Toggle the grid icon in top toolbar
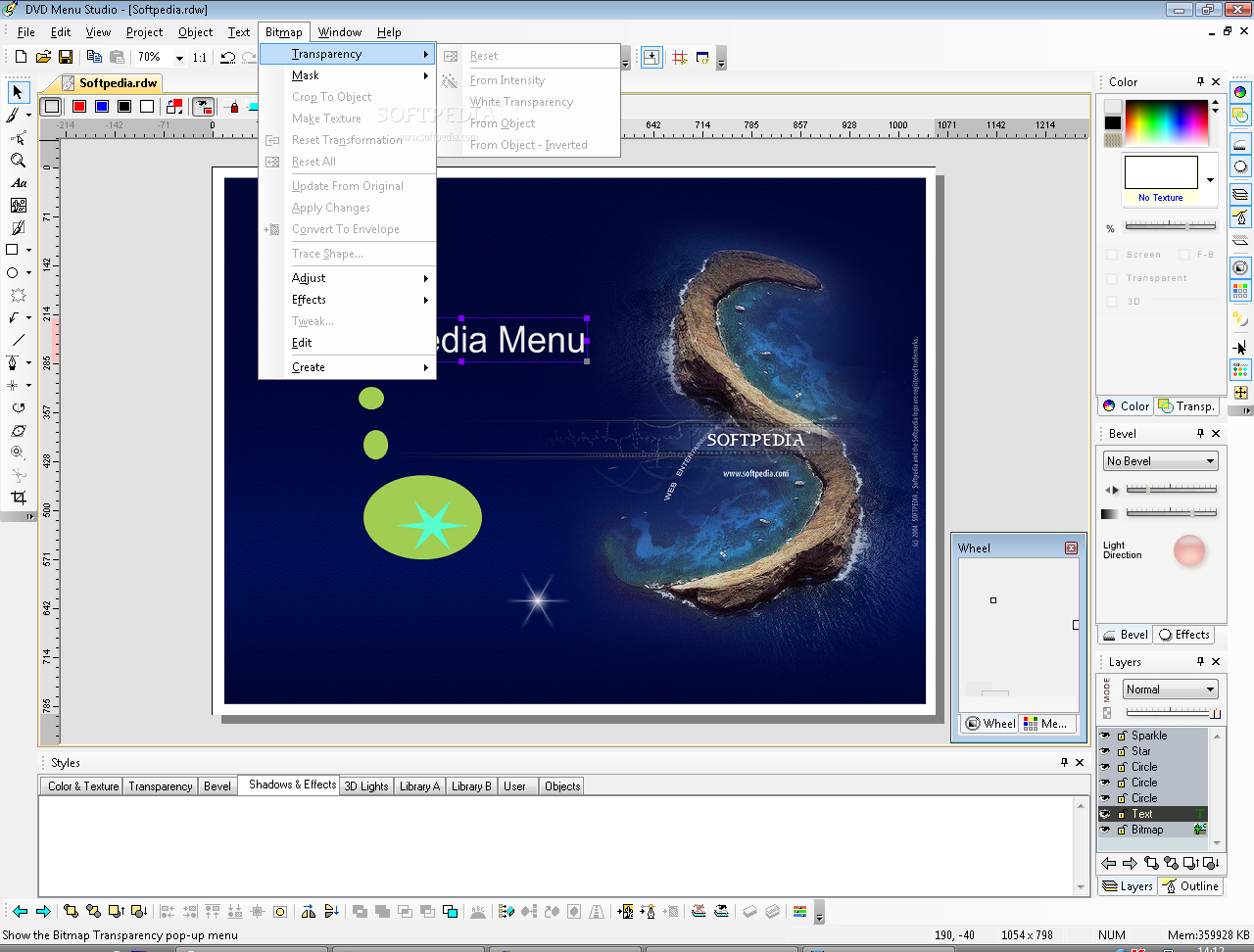1254x952 pixels. [679, 58]
